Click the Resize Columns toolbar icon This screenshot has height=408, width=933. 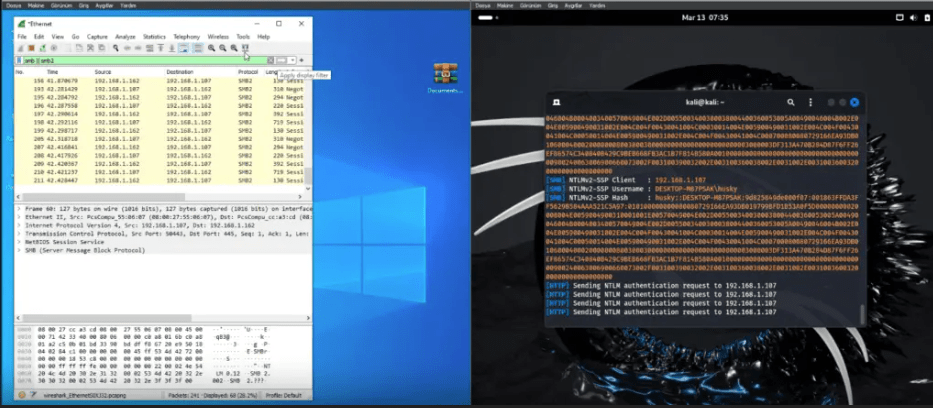click(245, 47)
